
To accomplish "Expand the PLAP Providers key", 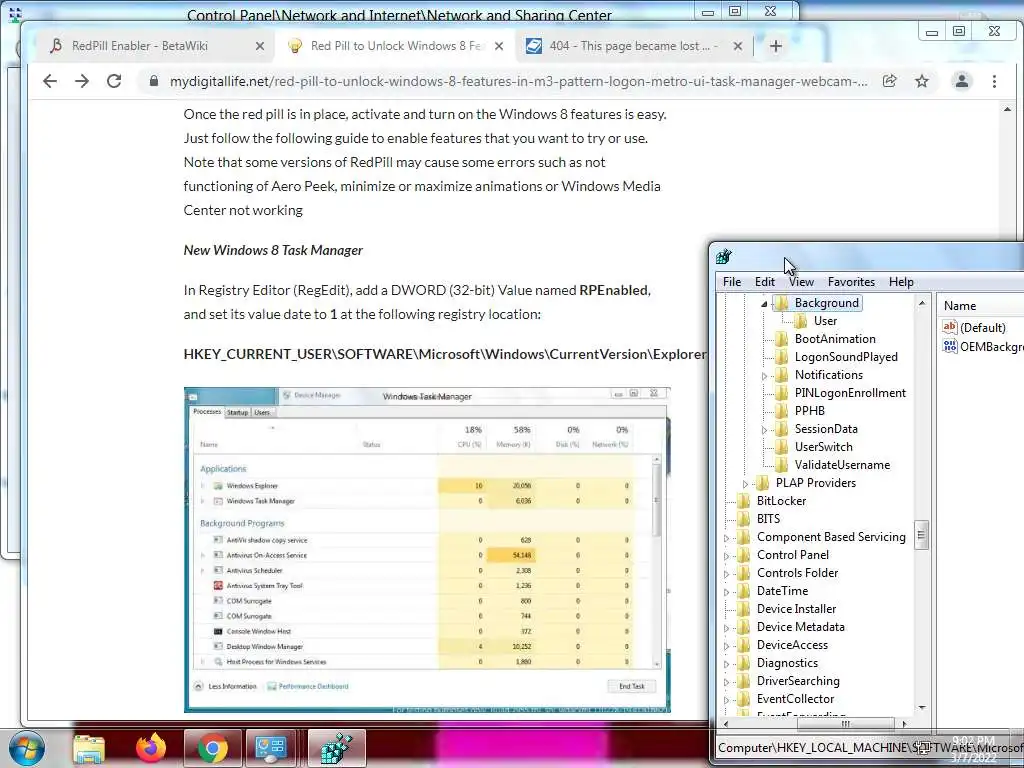I will pyautogui.click(x=745, y=484).
